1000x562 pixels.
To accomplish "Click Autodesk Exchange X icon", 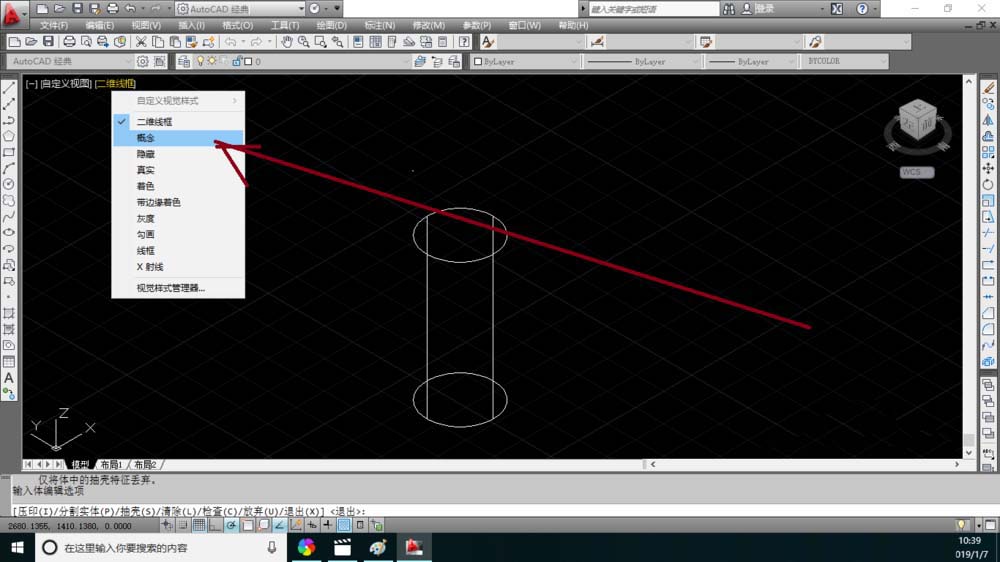I will tap(837, 9).
